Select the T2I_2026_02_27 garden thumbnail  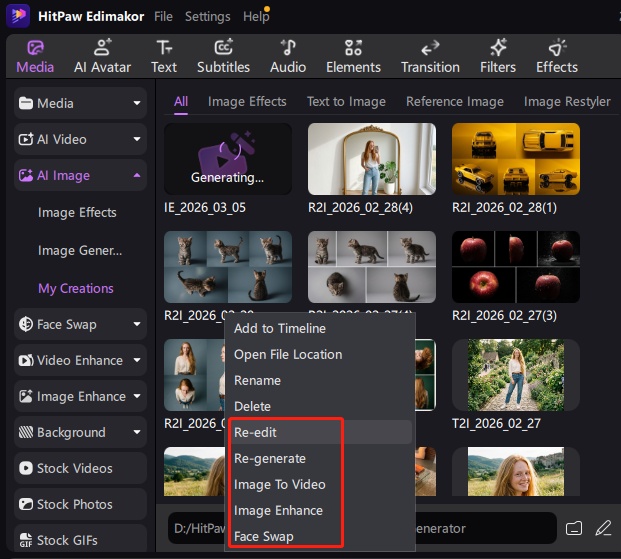[x=516, y=378]
